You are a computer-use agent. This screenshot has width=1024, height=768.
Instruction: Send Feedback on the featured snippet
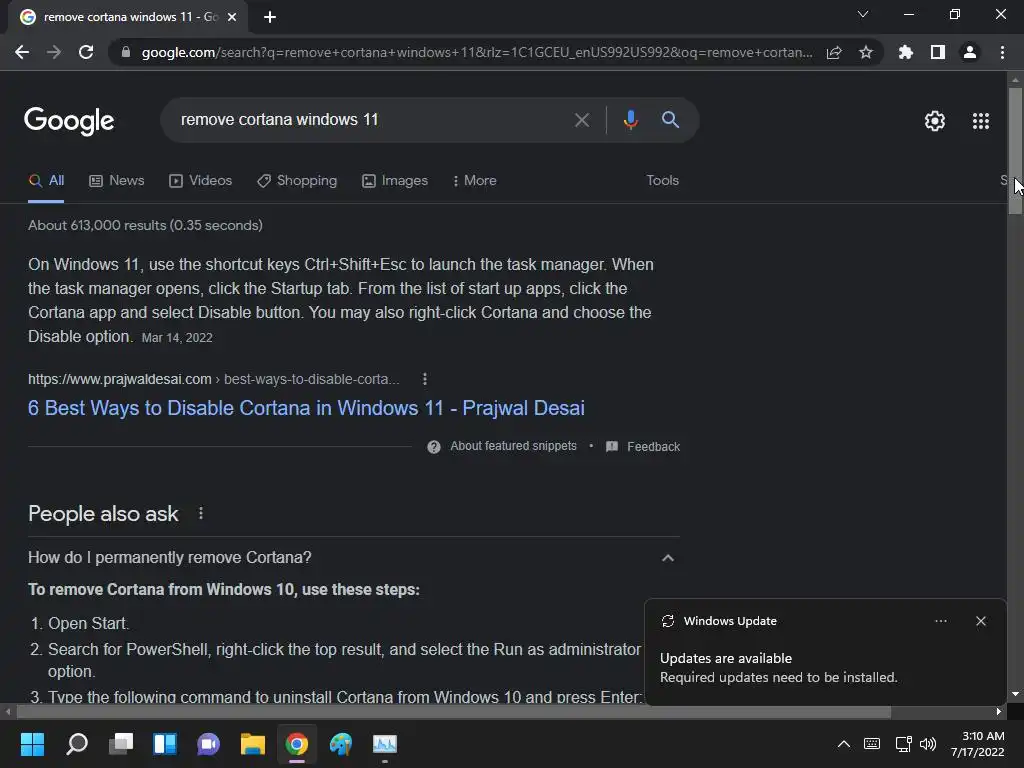[x=643, y=447]
